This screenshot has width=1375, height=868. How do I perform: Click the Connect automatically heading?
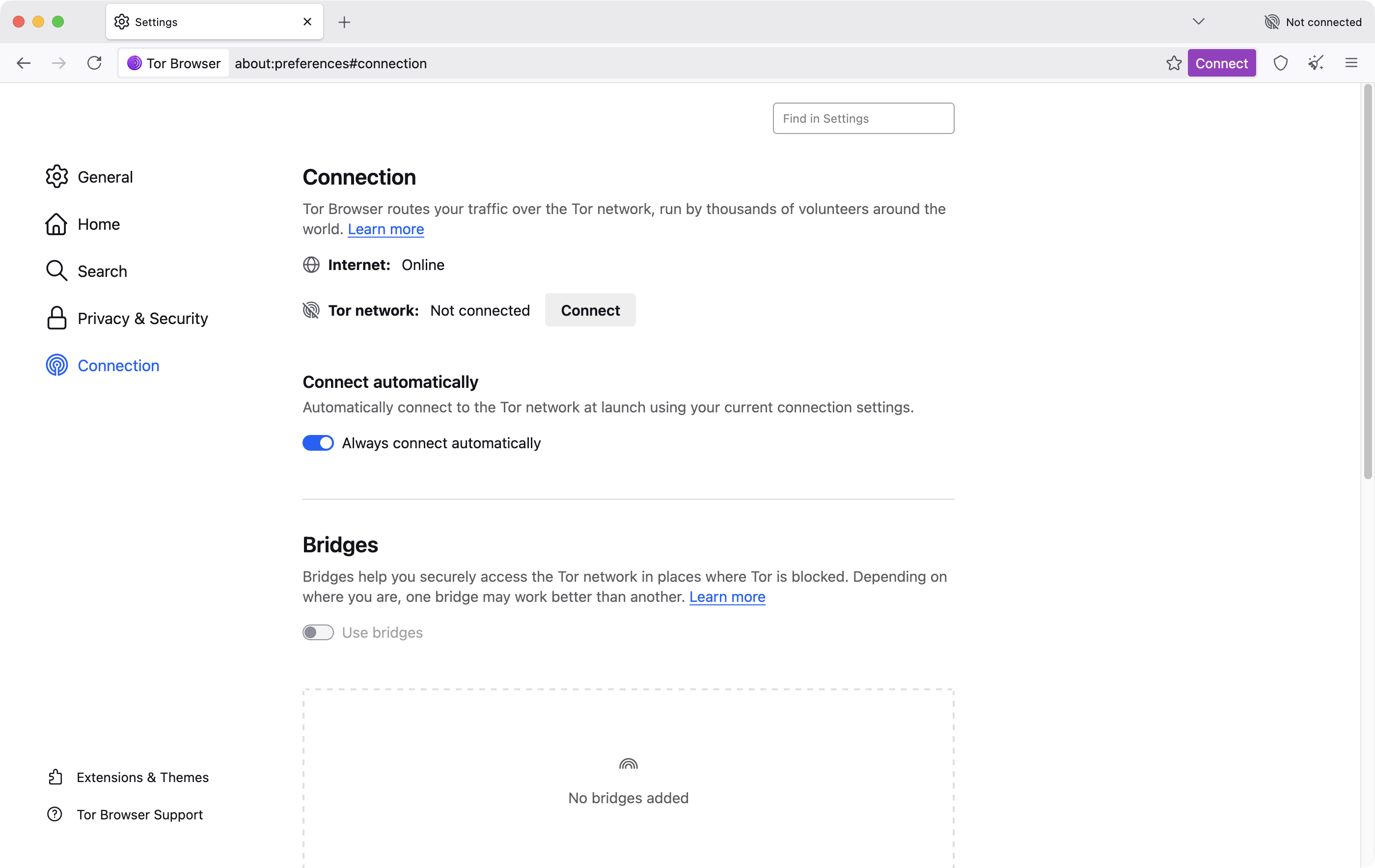click(390, 382)
